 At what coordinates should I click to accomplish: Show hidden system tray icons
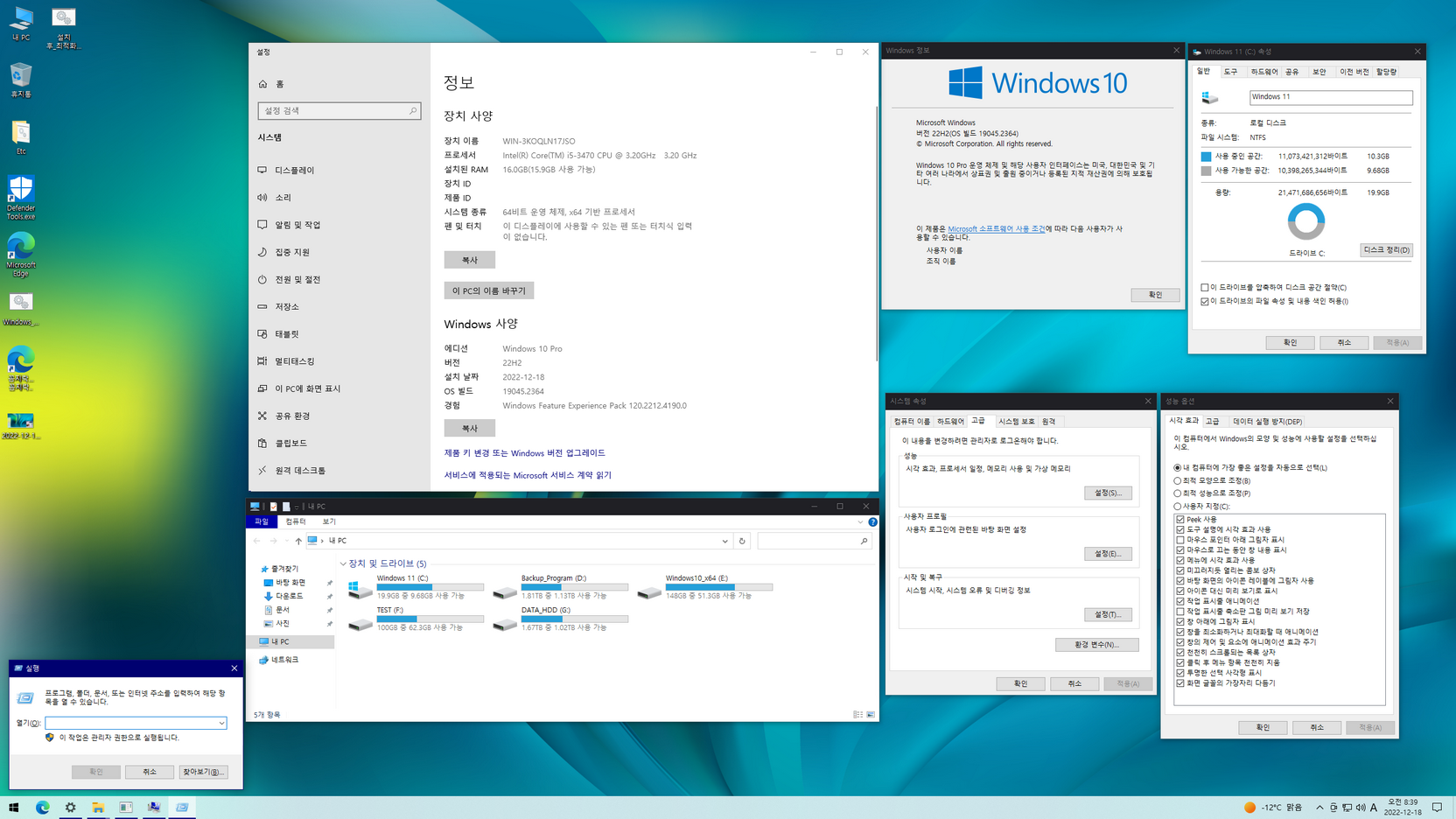point(1319,808)
